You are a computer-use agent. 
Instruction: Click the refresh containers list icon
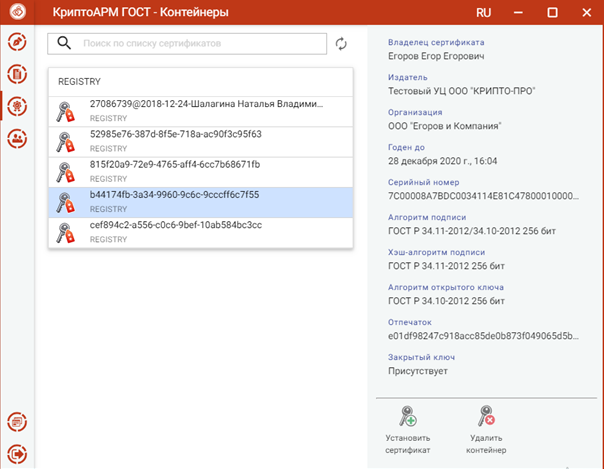[x=341, y=44]
